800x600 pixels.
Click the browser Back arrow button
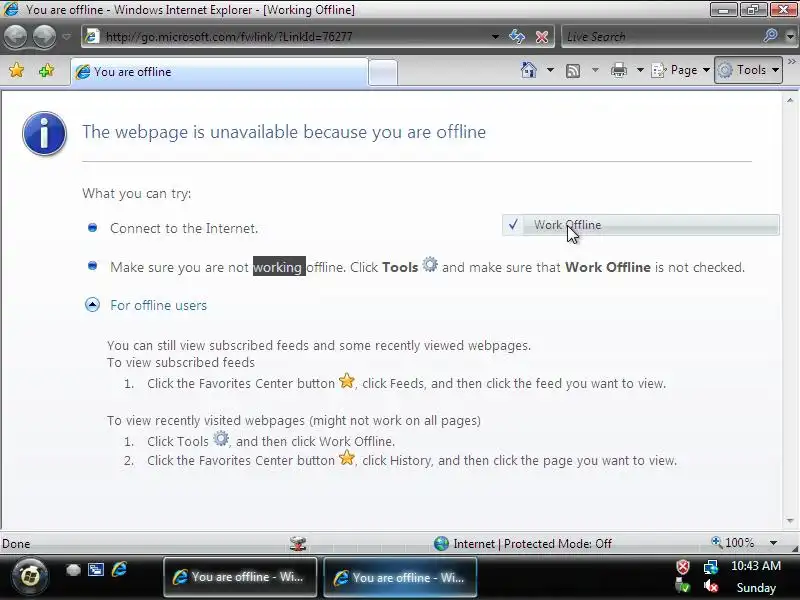16,36
